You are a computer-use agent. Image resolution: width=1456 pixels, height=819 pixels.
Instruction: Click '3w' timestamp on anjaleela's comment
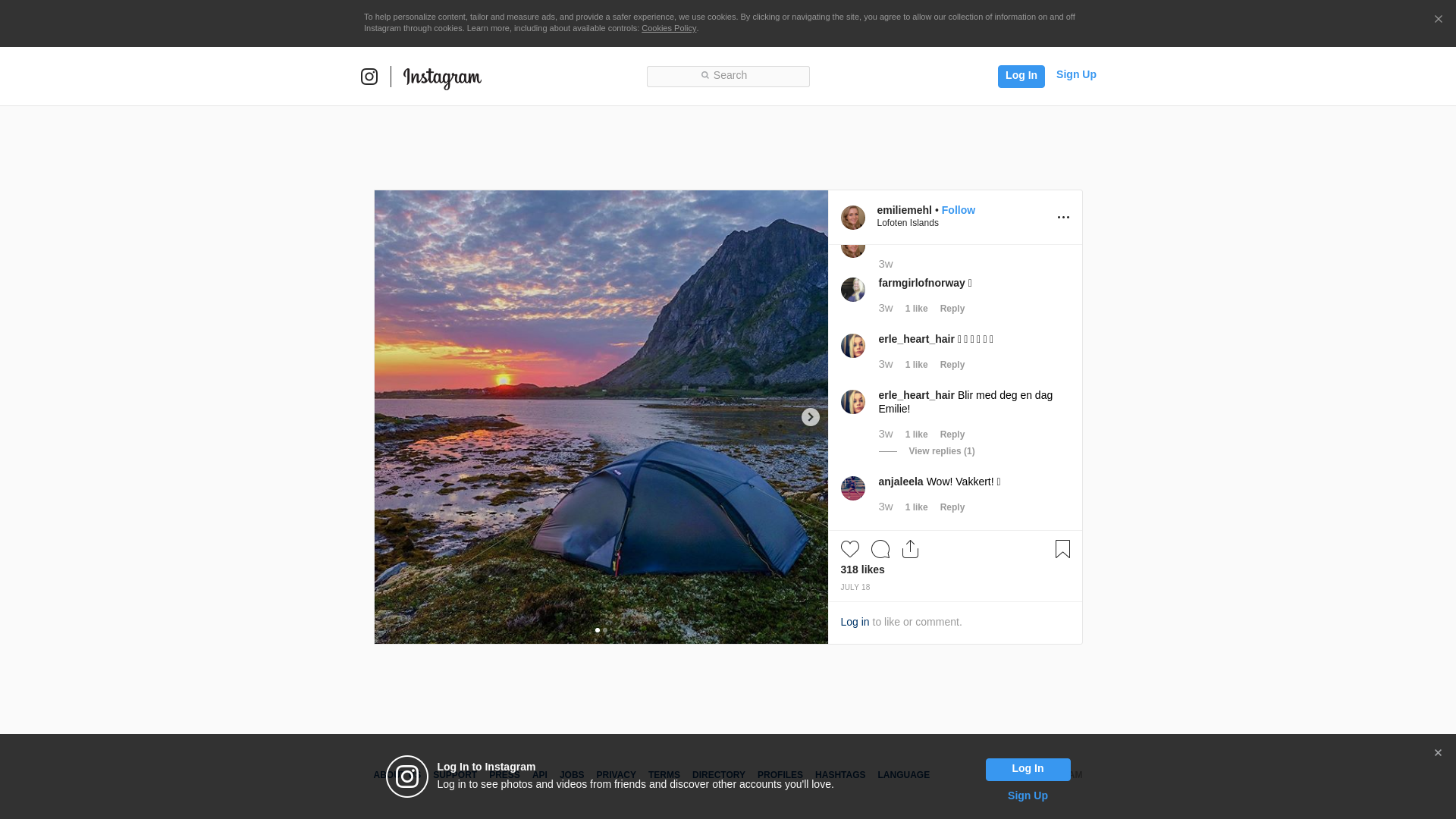[x=886, y=507]
